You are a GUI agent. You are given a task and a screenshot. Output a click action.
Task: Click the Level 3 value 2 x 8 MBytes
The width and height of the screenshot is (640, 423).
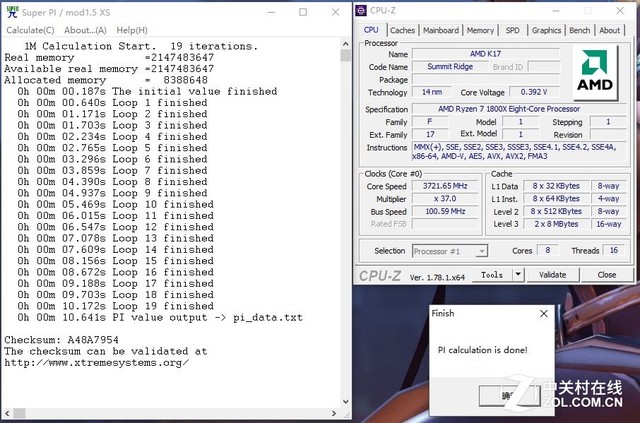click(x=556, y=224)
